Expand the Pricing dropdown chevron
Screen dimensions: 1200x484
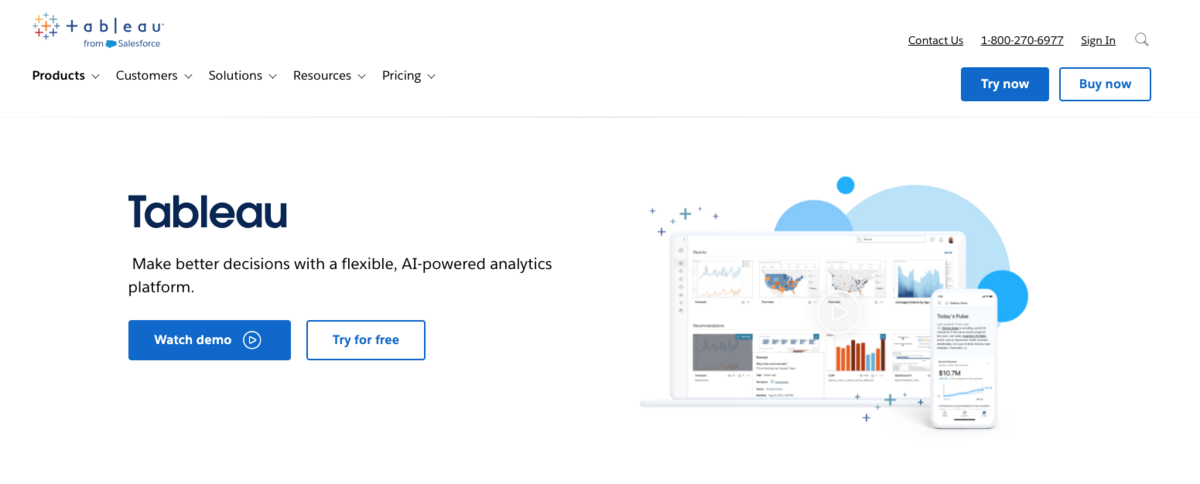coord(431,76)
